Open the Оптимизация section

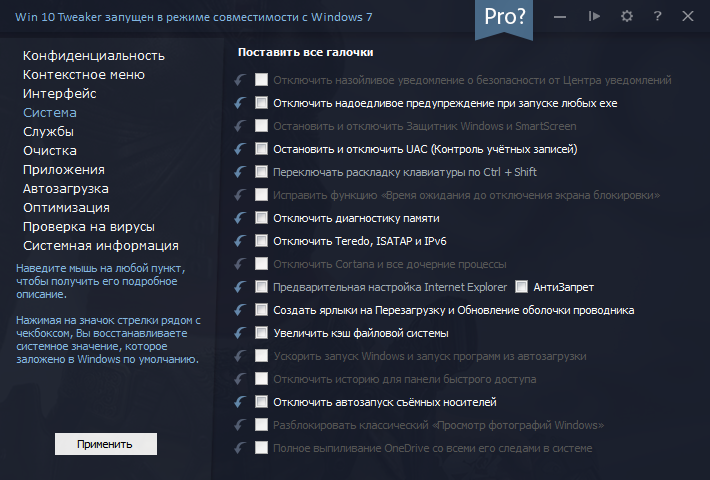point(67,208)
